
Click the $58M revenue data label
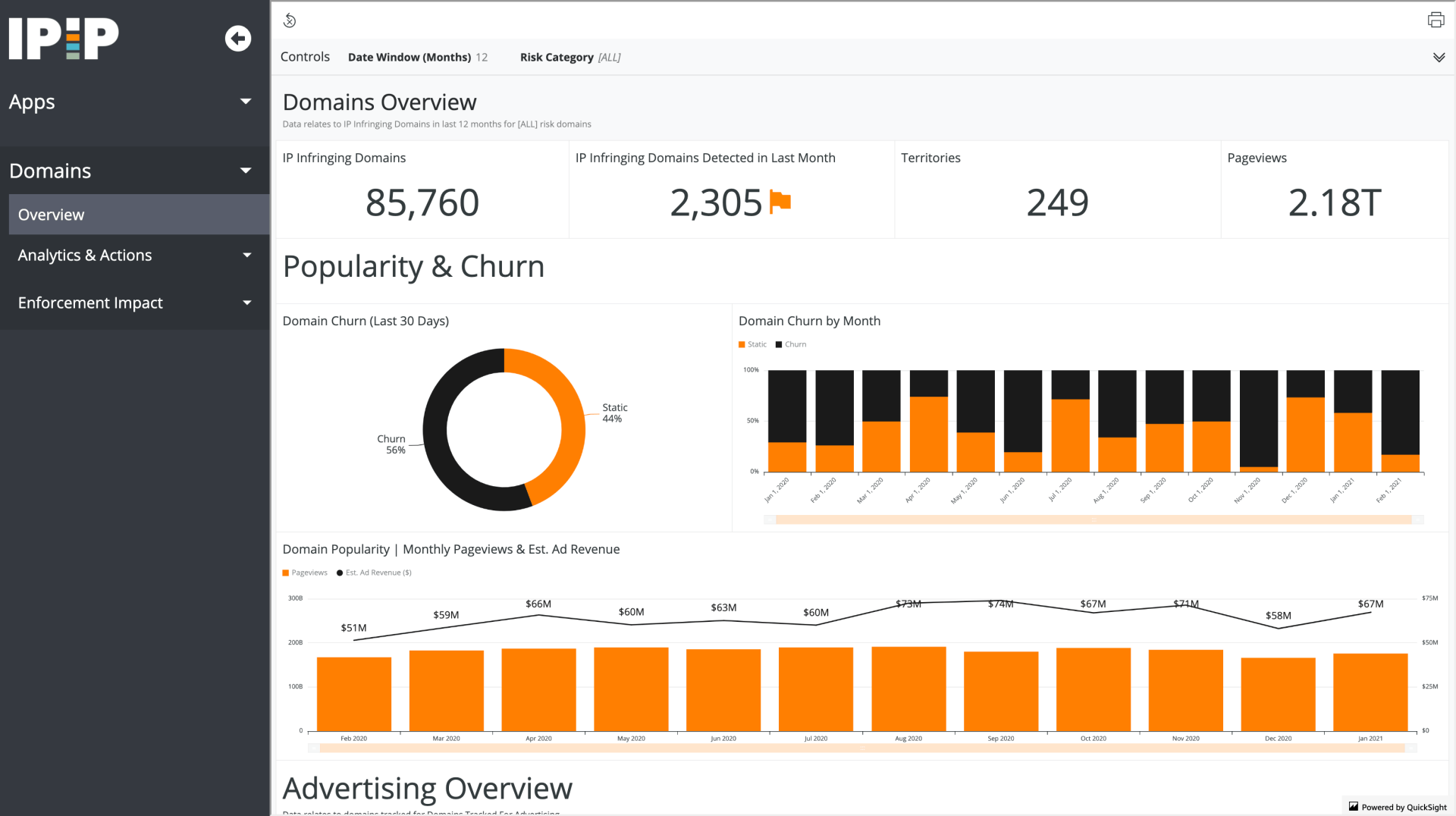coord(1278,616)
